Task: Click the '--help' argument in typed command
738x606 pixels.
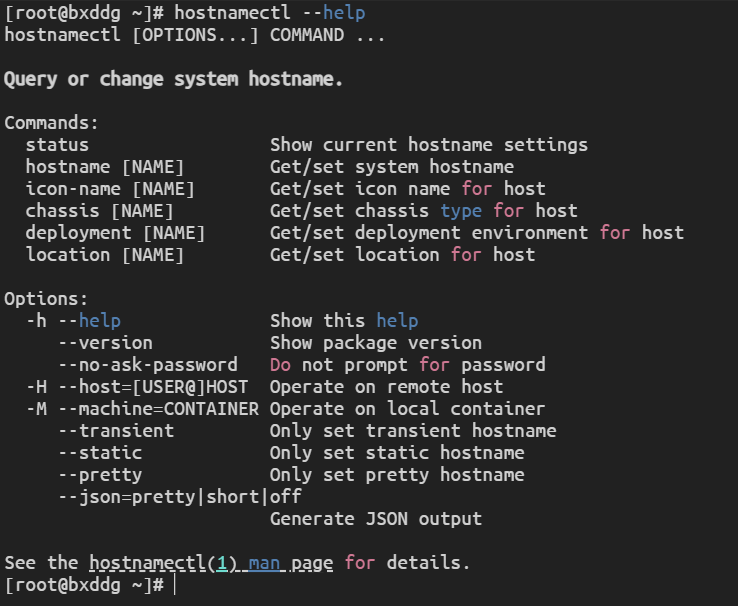Action: click(333, 13)
